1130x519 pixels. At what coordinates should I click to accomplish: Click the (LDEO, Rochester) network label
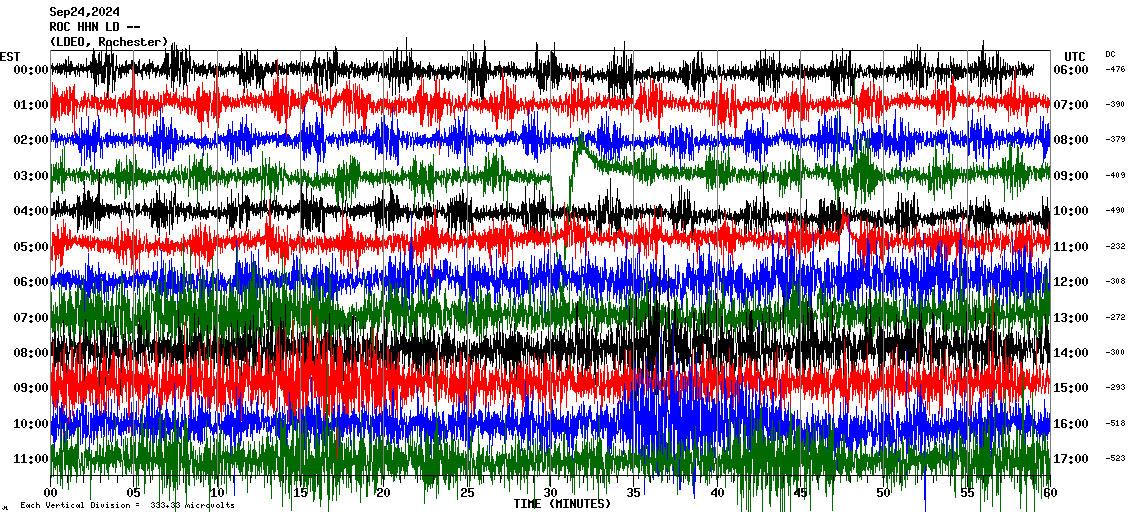coord(109,42)
